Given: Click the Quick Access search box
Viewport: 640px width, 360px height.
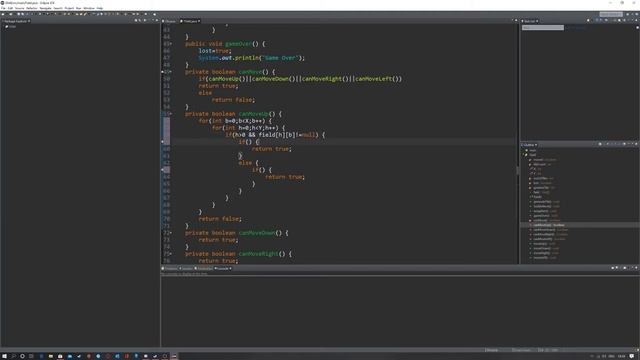Looking at the screenshot, I should (x=611, y=14).
